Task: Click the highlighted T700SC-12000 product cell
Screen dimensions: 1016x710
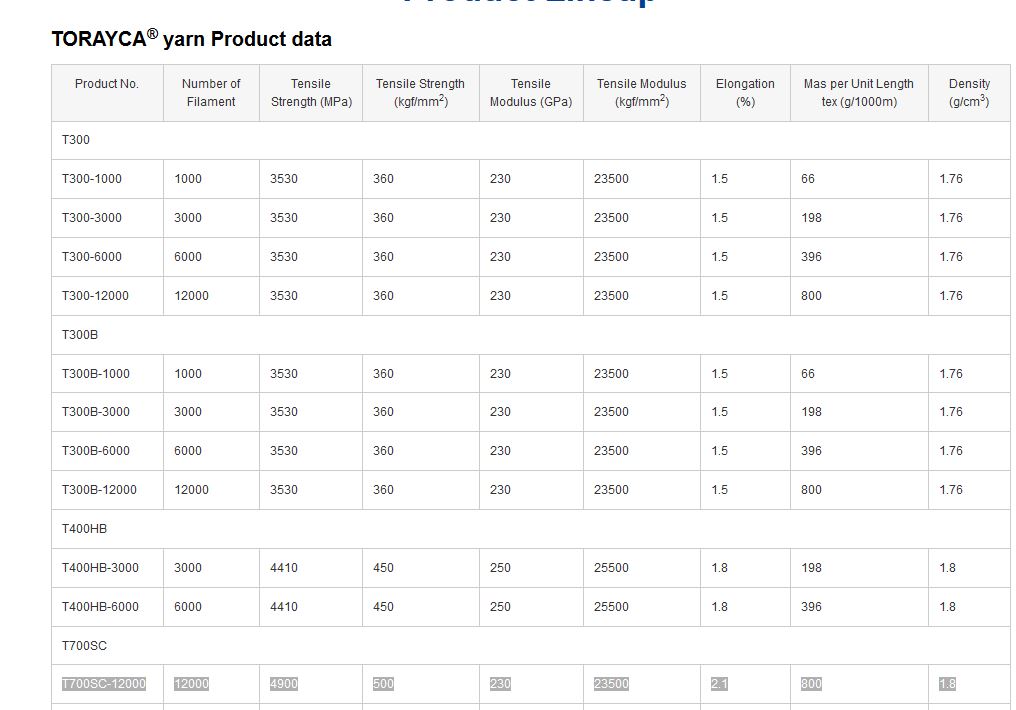Action: (104, 684)
